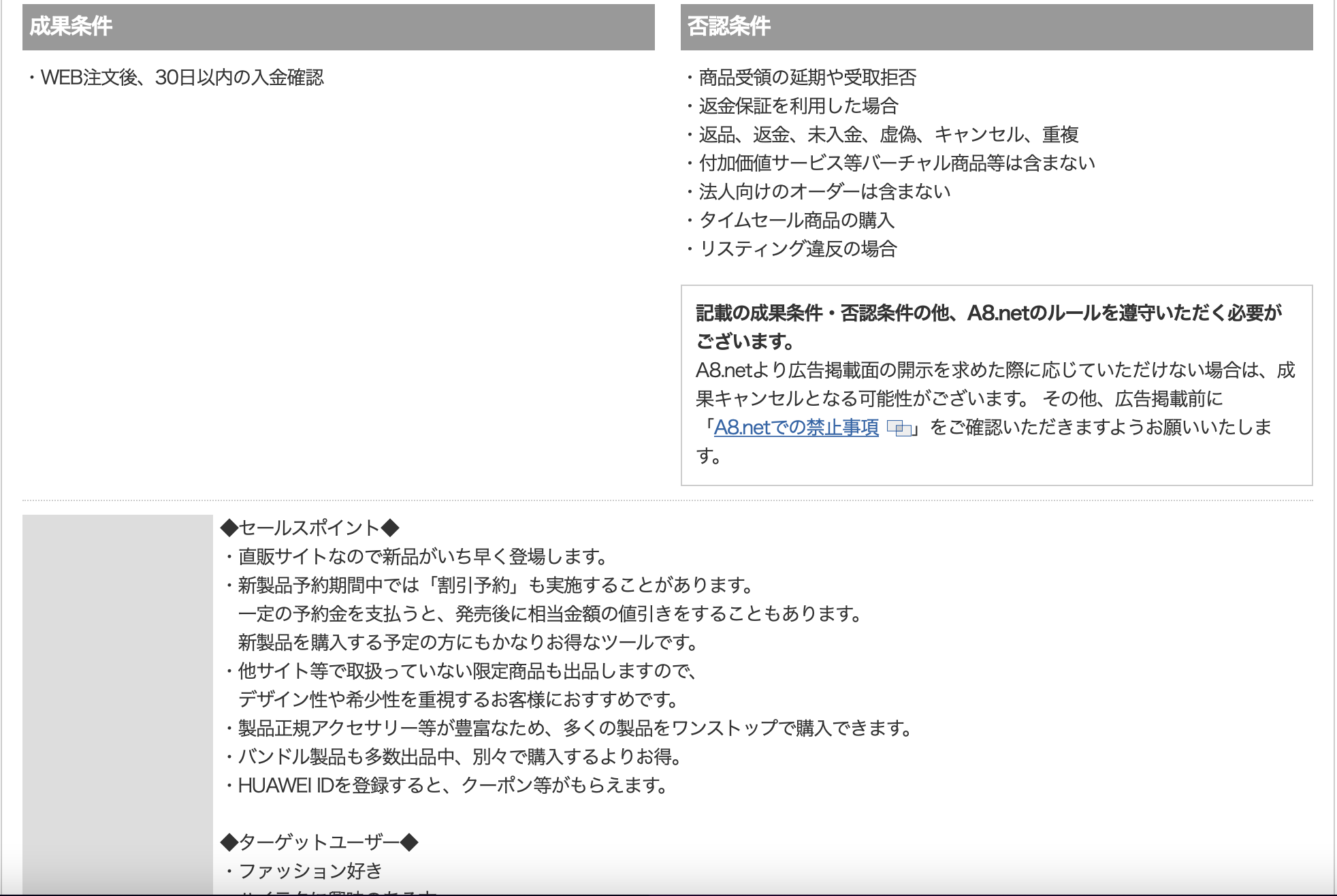Click line 一定の予約金を支払うと

[551, 614]
